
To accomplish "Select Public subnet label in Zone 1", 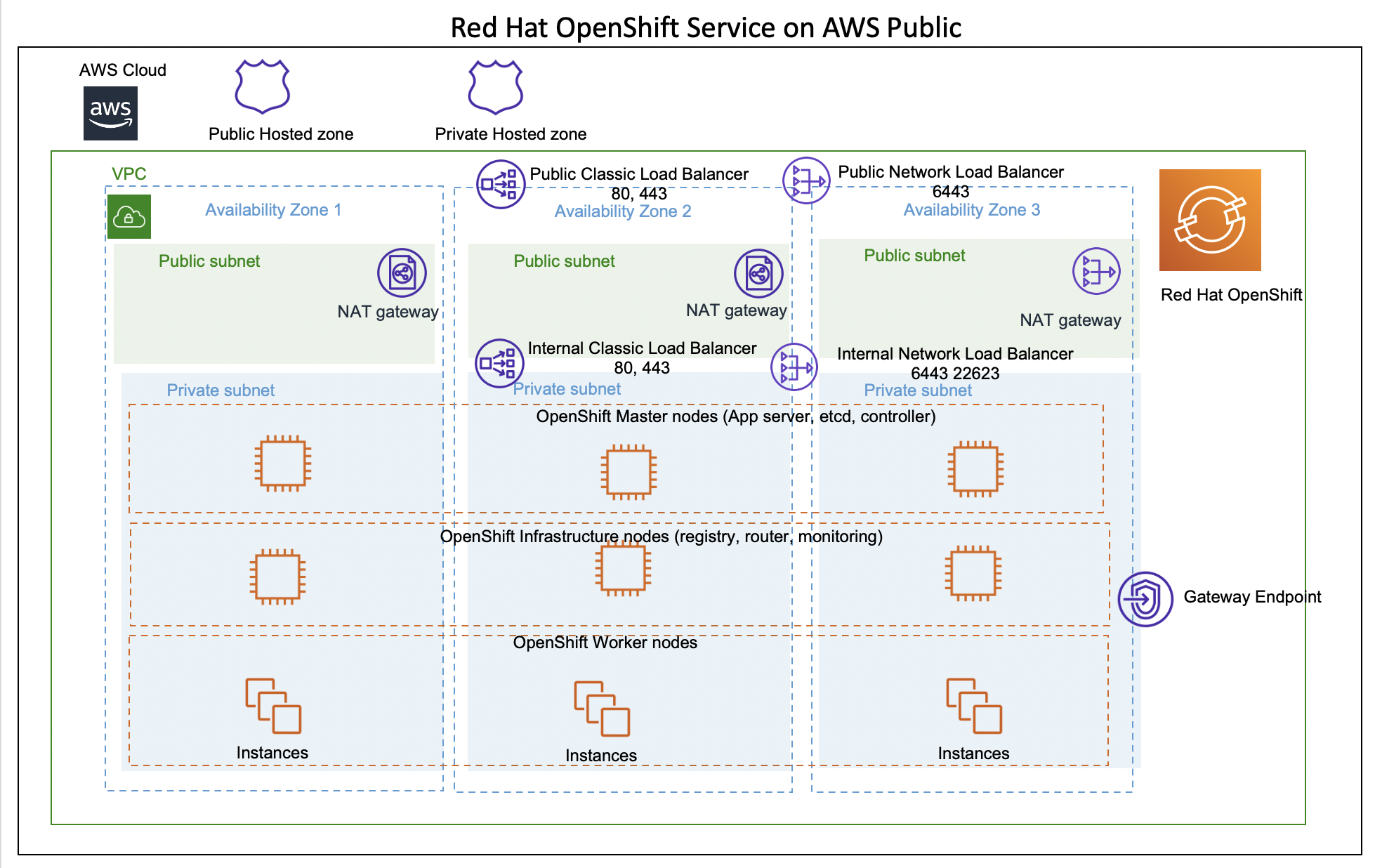I will 209,261.
